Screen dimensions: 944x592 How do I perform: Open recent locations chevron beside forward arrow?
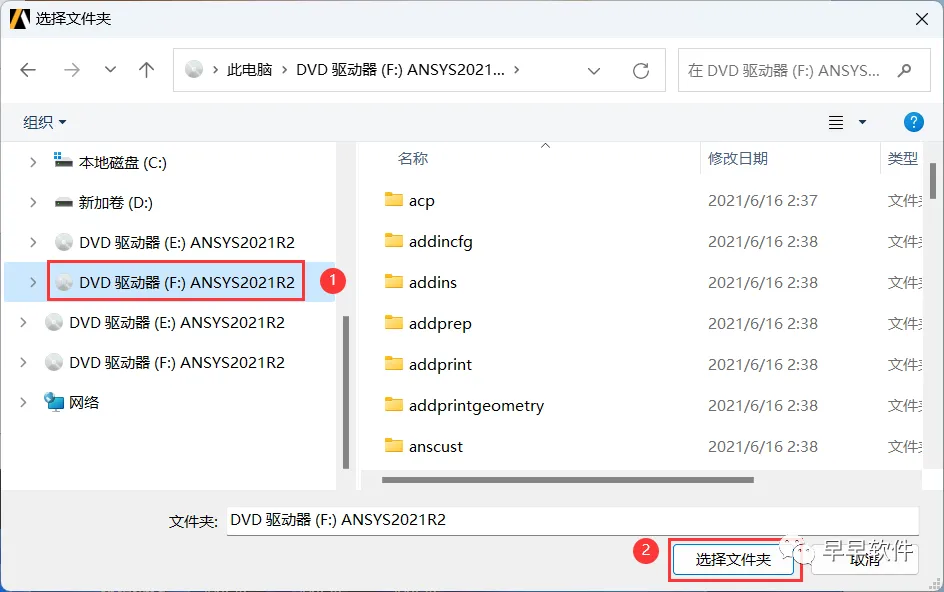click(110, 70)
